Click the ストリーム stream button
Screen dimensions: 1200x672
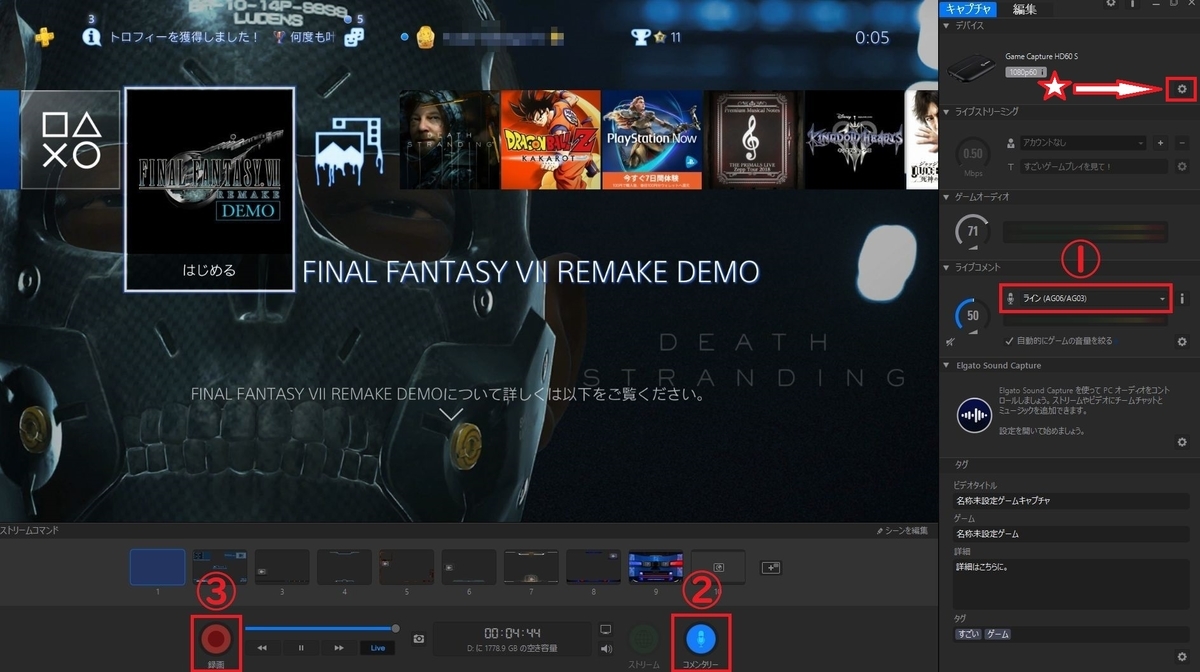644,638
